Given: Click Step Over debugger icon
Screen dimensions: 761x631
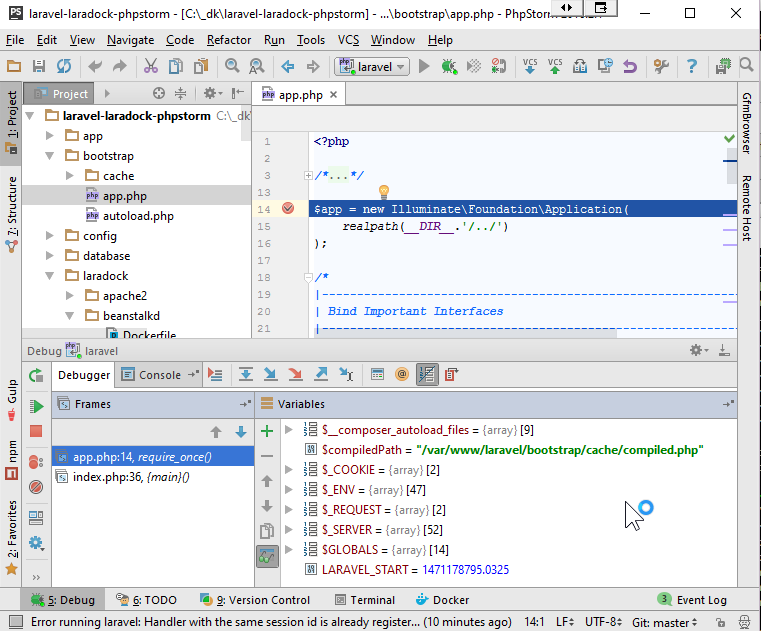Looking at the screenshot, I should (x=246, y=374).
